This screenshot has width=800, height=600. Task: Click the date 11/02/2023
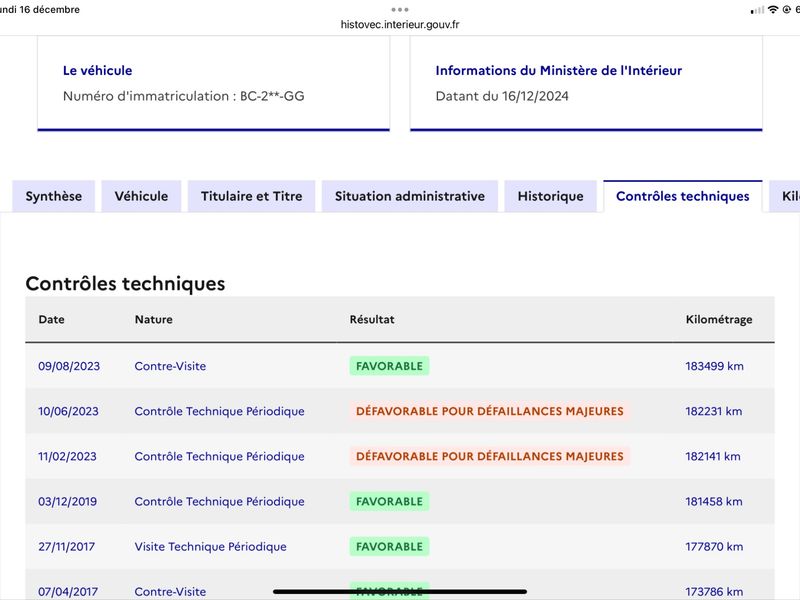coord(67,456)
